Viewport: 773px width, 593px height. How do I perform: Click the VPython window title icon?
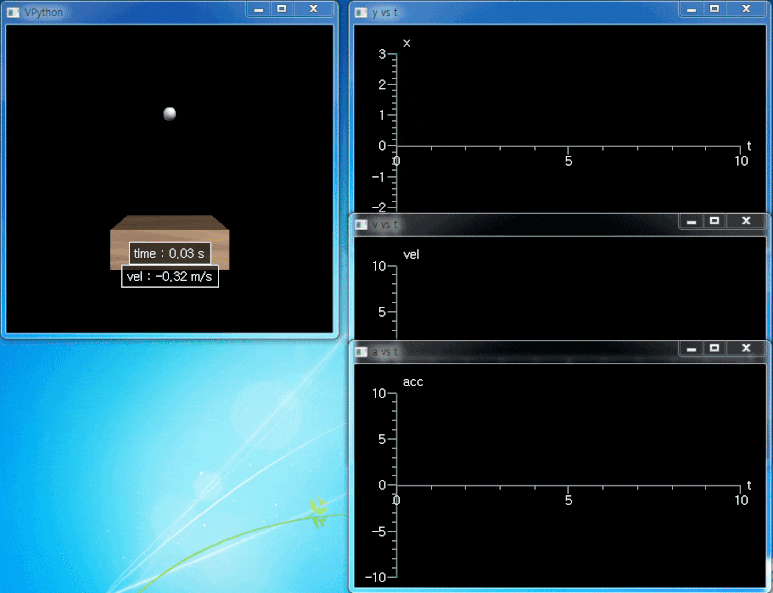pos(13,12)
